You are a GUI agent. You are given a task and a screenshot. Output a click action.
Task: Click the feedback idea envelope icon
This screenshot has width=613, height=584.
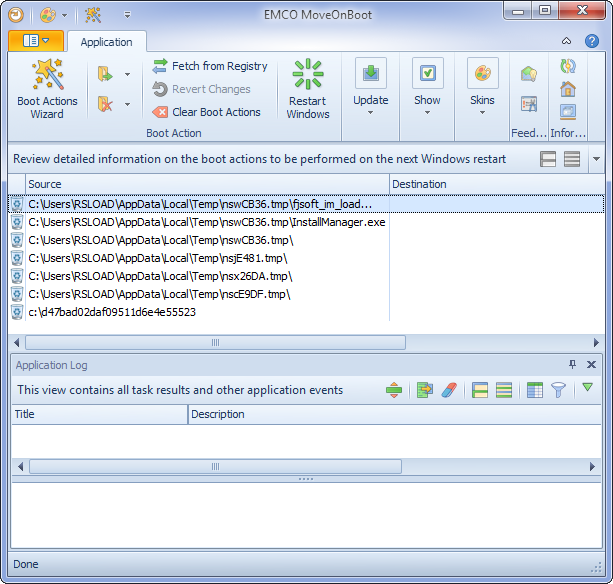pyautogui.click(x=529, y=74)
